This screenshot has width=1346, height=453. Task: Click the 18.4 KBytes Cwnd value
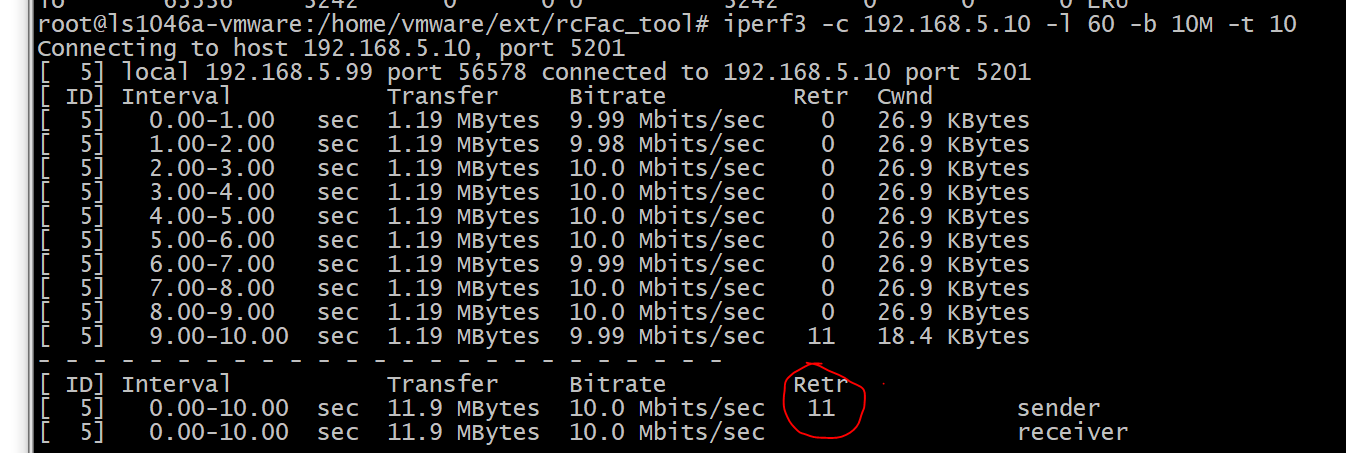tap(952, 336)
